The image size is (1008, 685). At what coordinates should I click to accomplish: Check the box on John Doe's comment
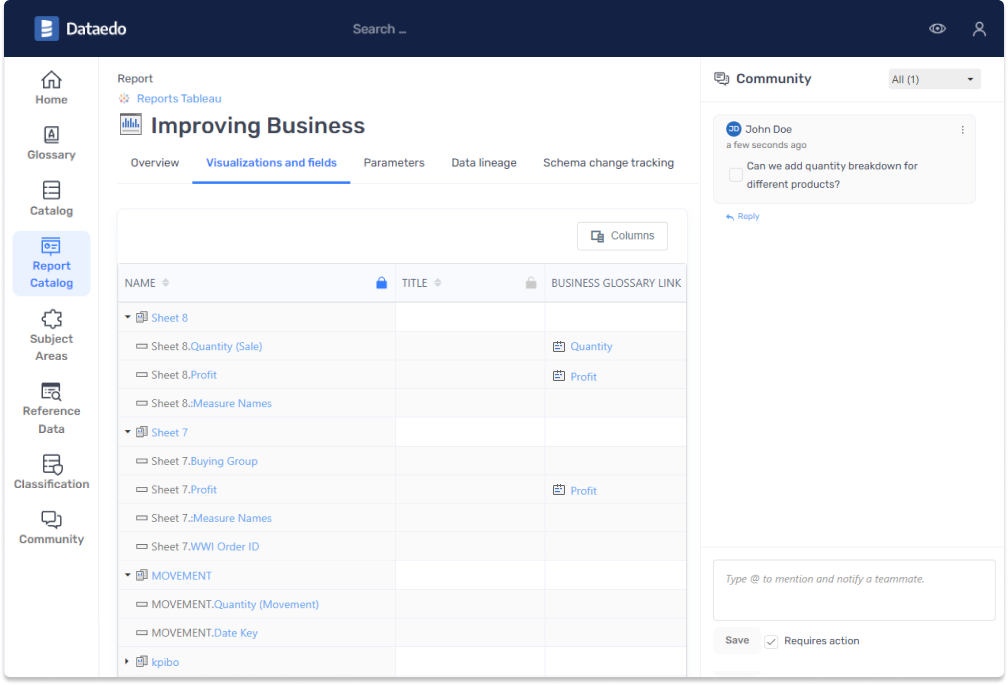point(736,175)
